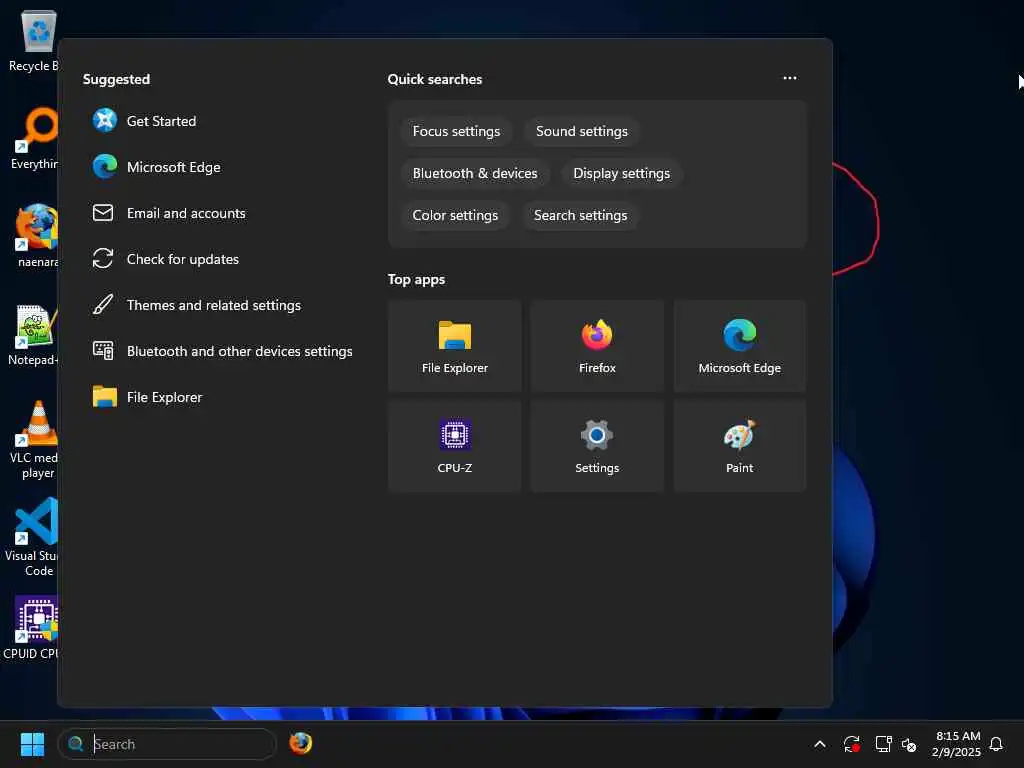Click the muted volume tray icon
This screenshot has width=1024, height=768.
coord(909,744)
